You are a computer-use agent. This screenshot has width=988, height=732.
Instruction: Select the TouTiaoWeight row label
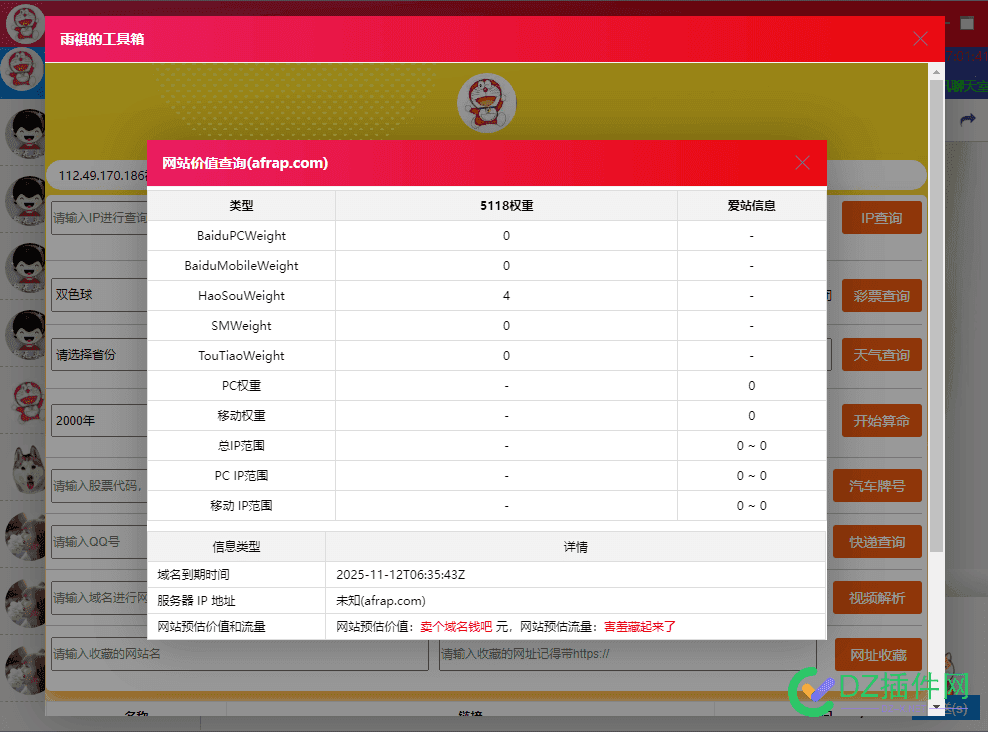click(241, 356)
